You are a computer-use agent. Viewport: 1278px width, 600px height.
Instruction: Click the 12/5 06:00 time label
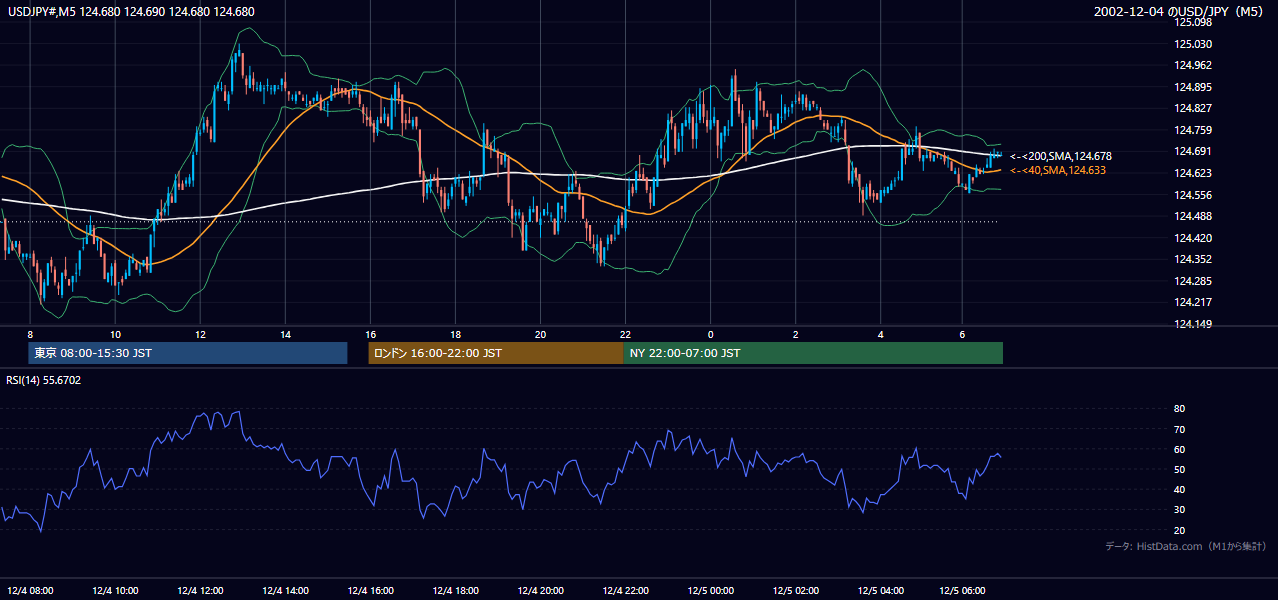pyautogui.click(x=965, y=590)
